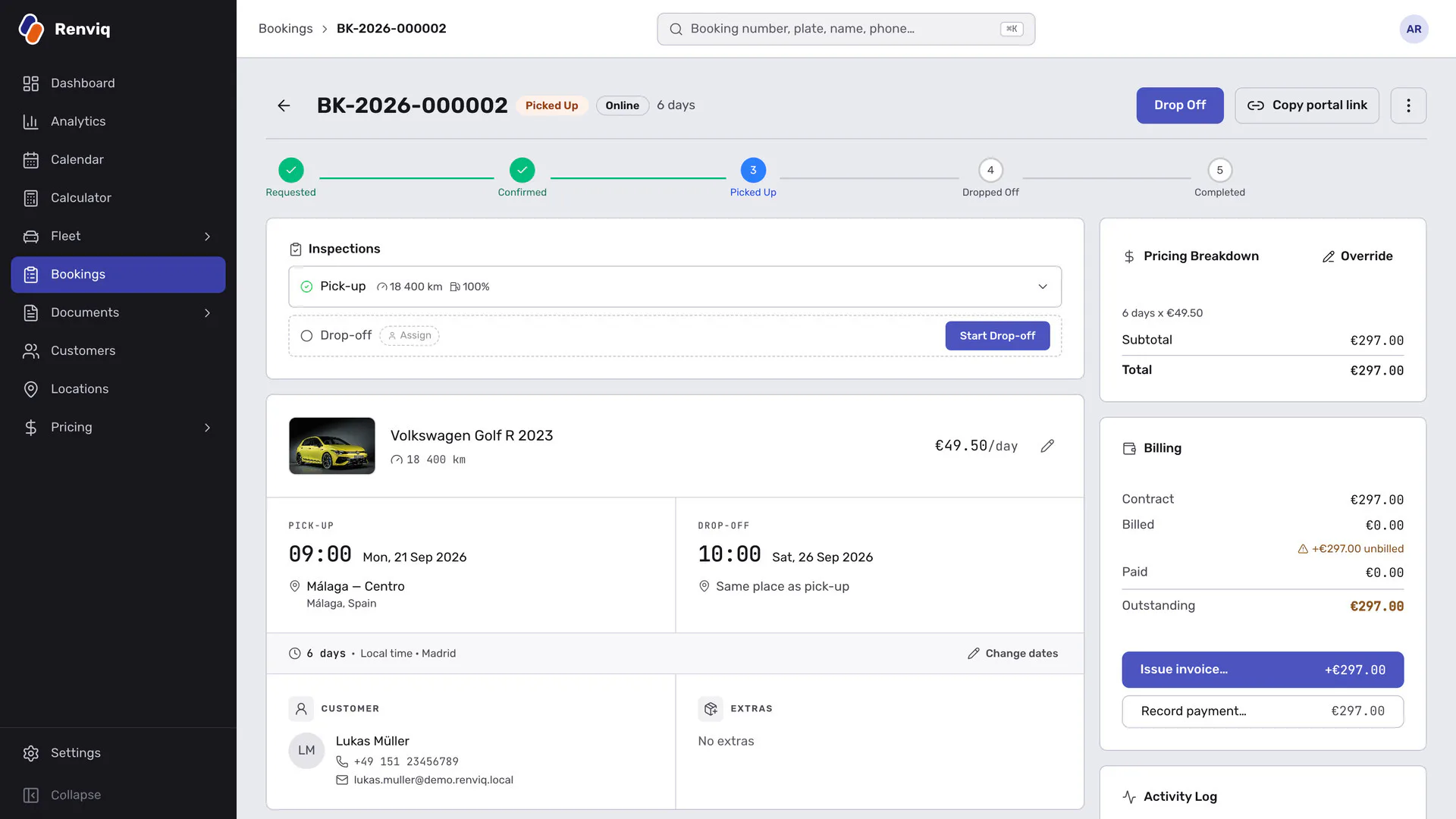Click the Renviq logo icon
Image resolution: width=1456 pixels, height=819 pixels.
click(x=31, y=29)
